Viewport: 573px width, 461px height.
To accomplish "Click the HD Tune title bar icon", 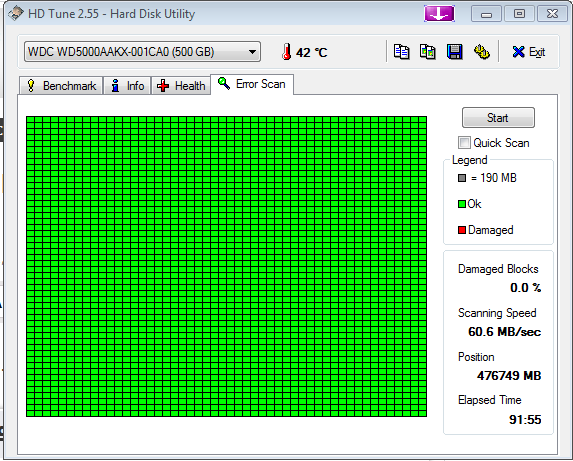I will click(16, 14).
